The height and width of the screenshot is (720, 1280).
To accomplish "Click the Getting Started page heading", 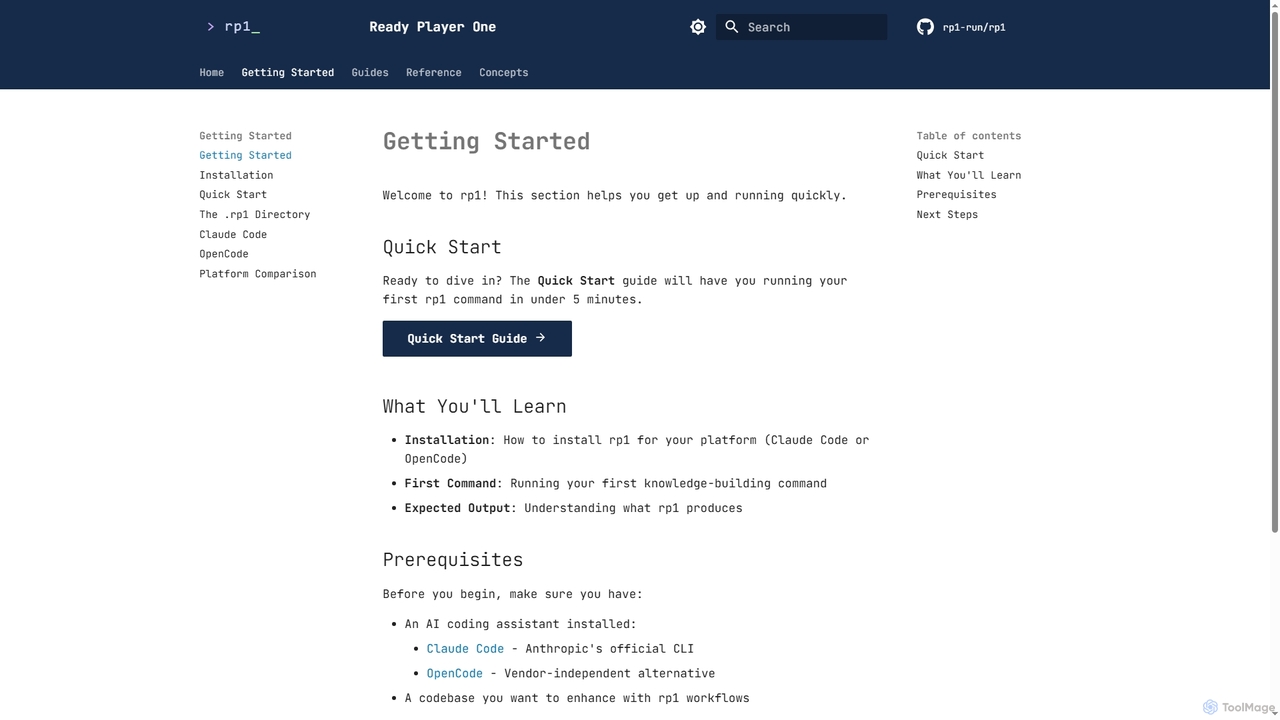I will [x=486, y=141].
